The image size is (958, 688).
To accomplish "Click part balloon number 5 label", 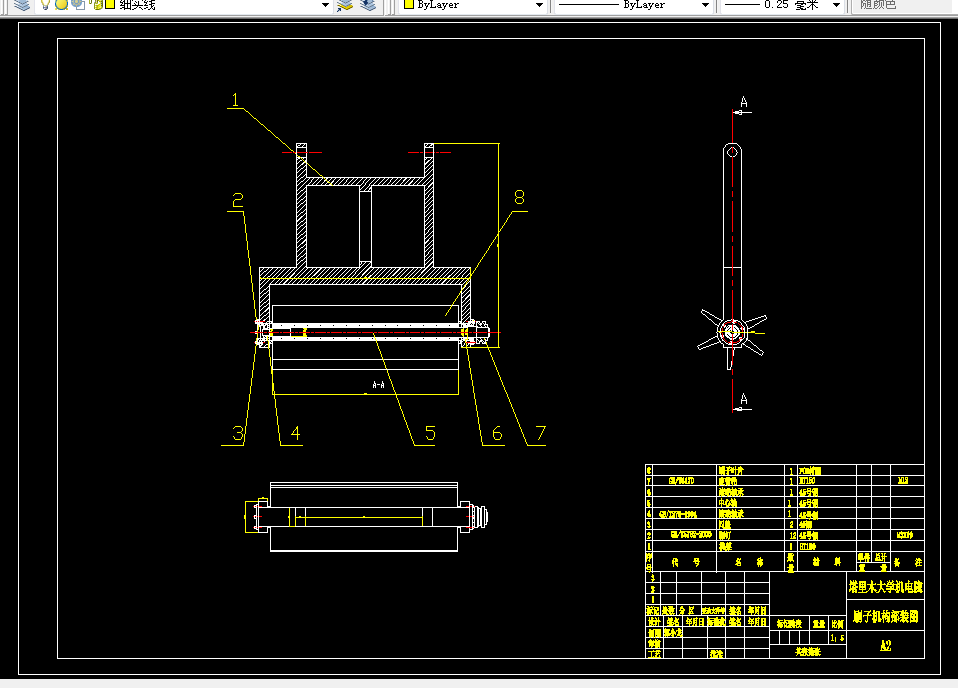I will click(430, 433).
